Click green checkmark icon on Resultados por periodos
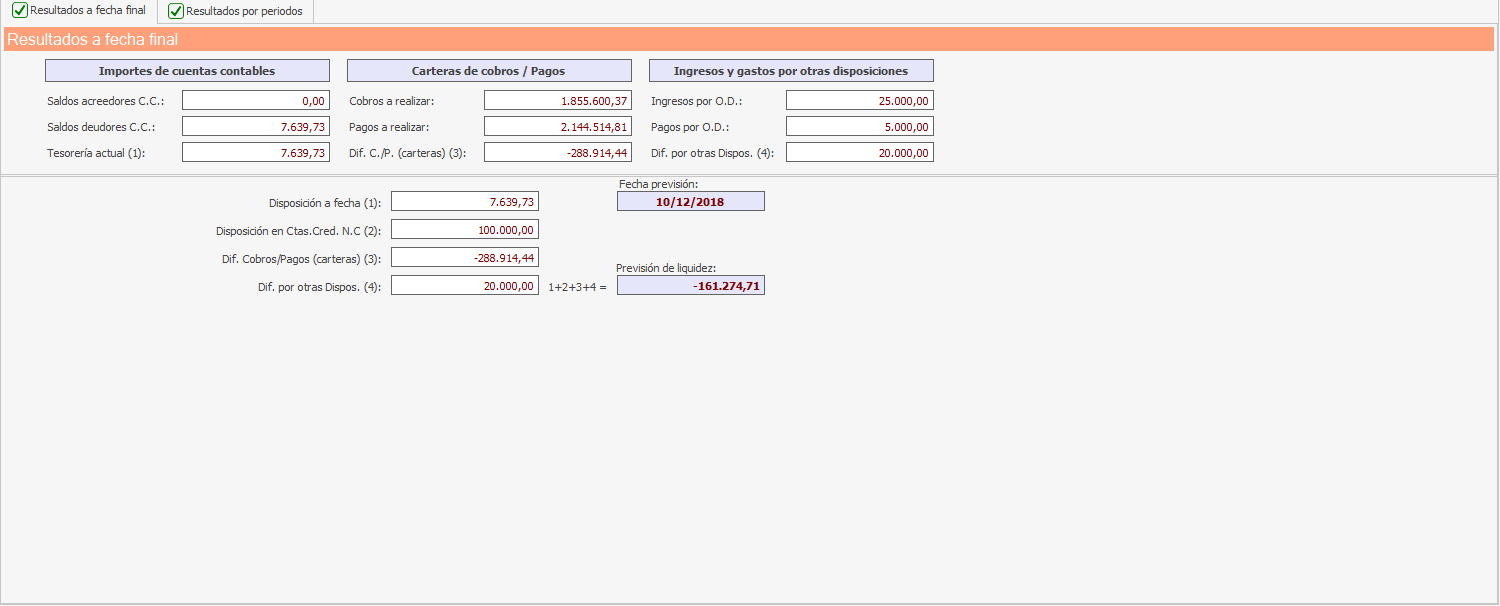 (176, 12)
